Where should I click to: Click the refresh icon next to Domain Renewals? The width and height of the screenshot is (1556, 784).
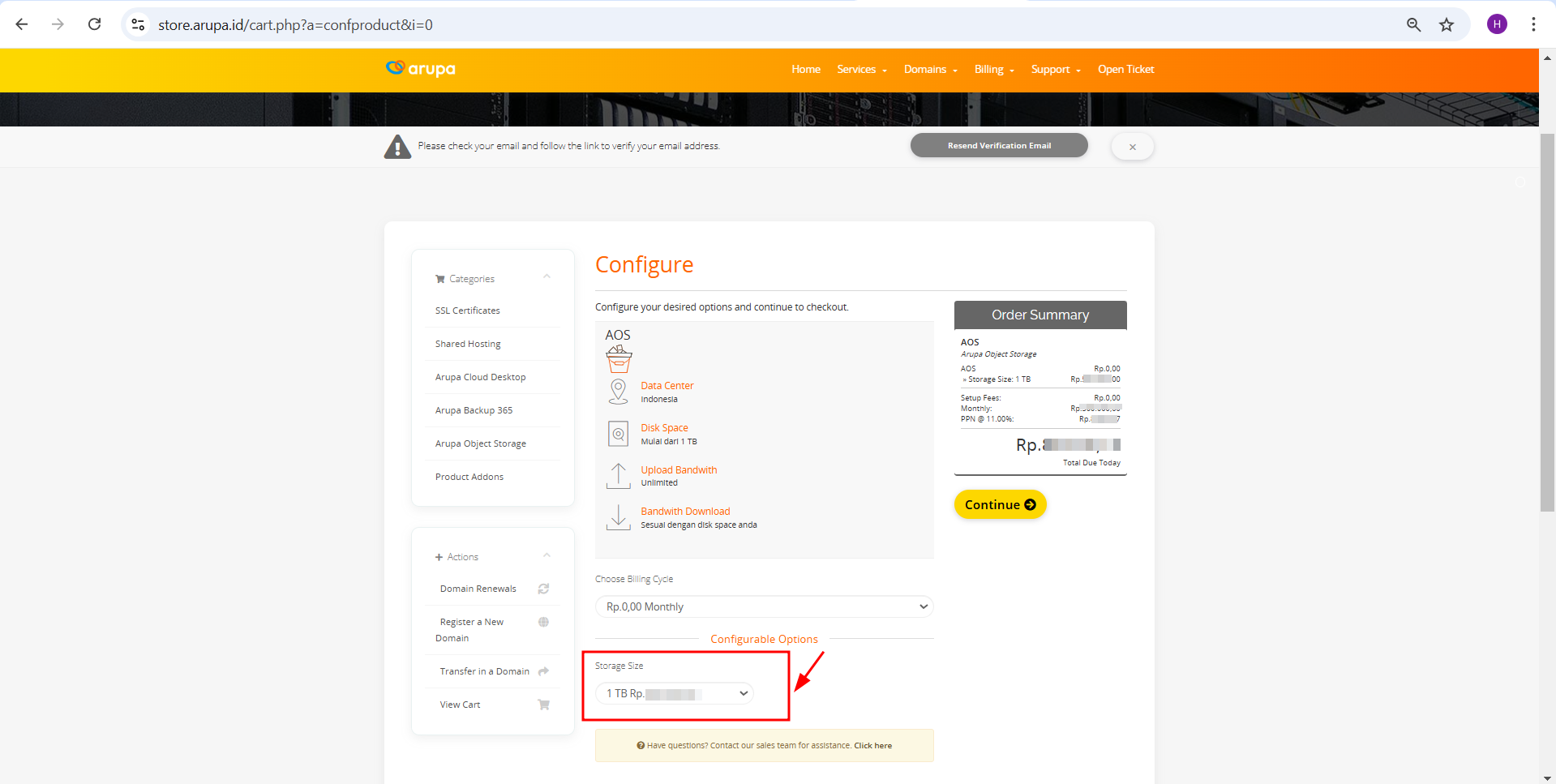coord(543,589)
